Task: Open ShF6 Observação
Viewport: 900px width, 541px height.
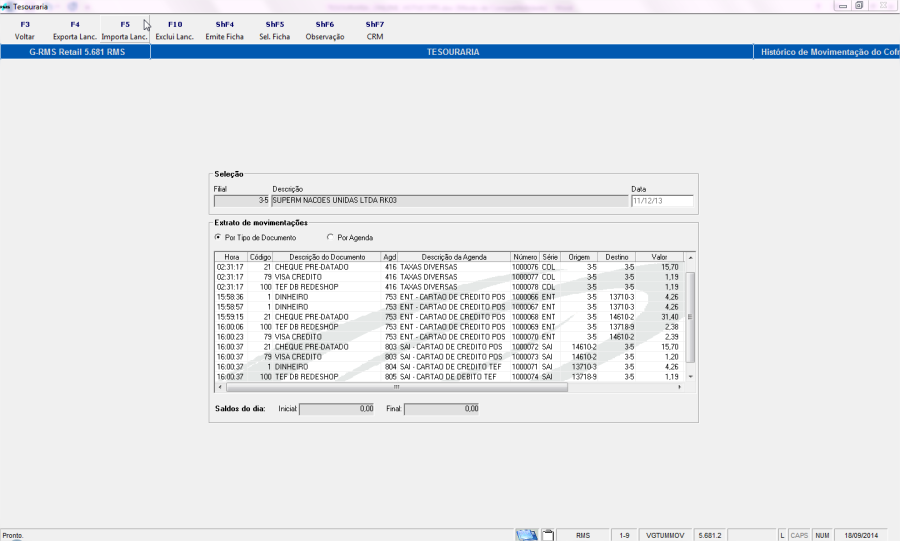Action: click(324, 30)
